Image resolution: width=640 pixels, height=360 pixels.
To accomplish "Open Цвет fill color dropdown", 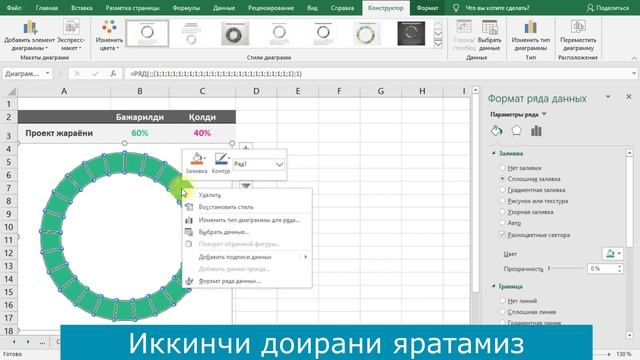I will coord(613,254).
